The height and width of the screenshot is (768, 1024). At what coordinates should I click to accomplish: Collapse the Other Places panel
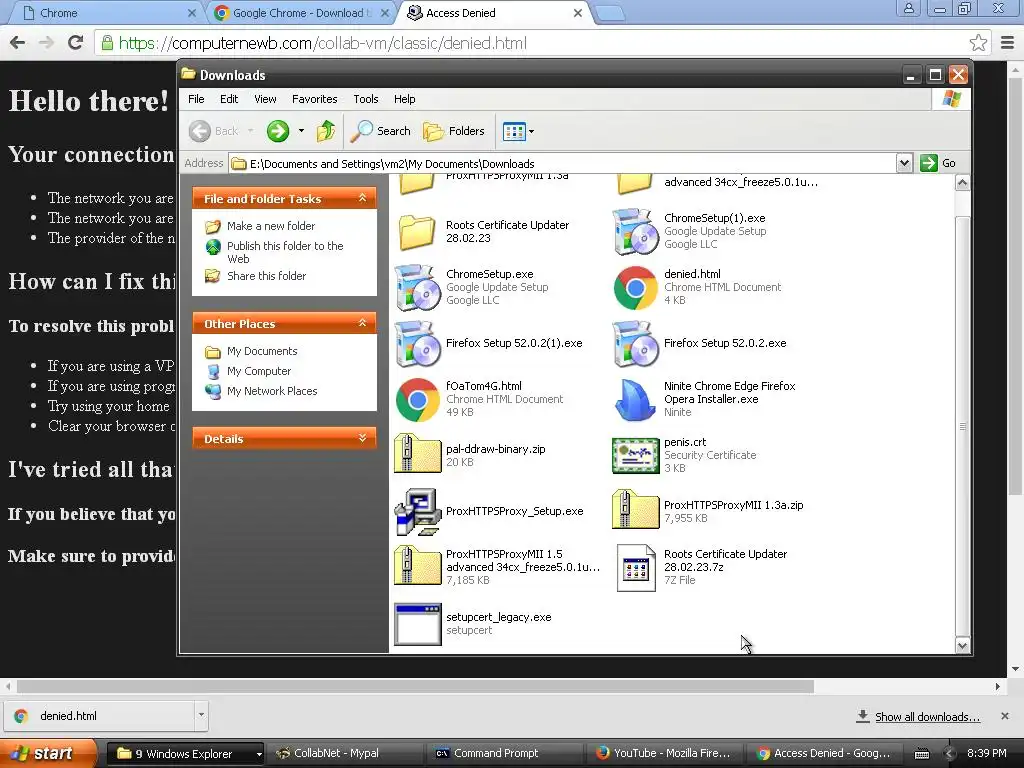(362, 323)
